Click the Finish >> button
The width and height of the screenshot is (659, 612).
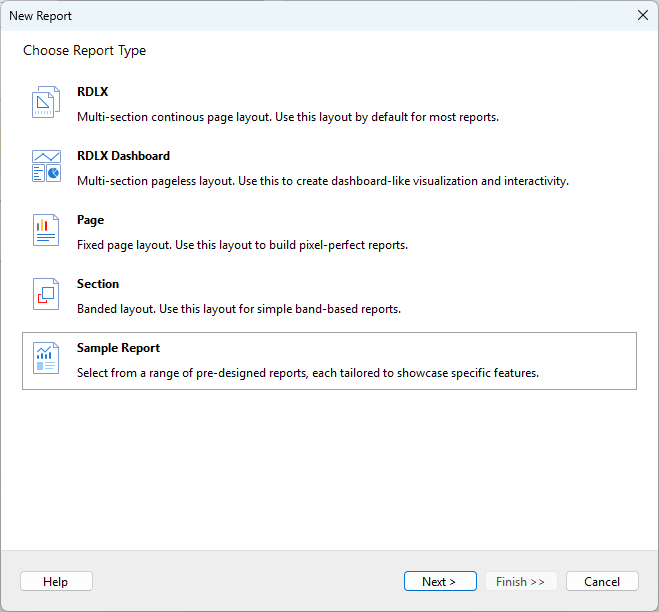(521, 581)
